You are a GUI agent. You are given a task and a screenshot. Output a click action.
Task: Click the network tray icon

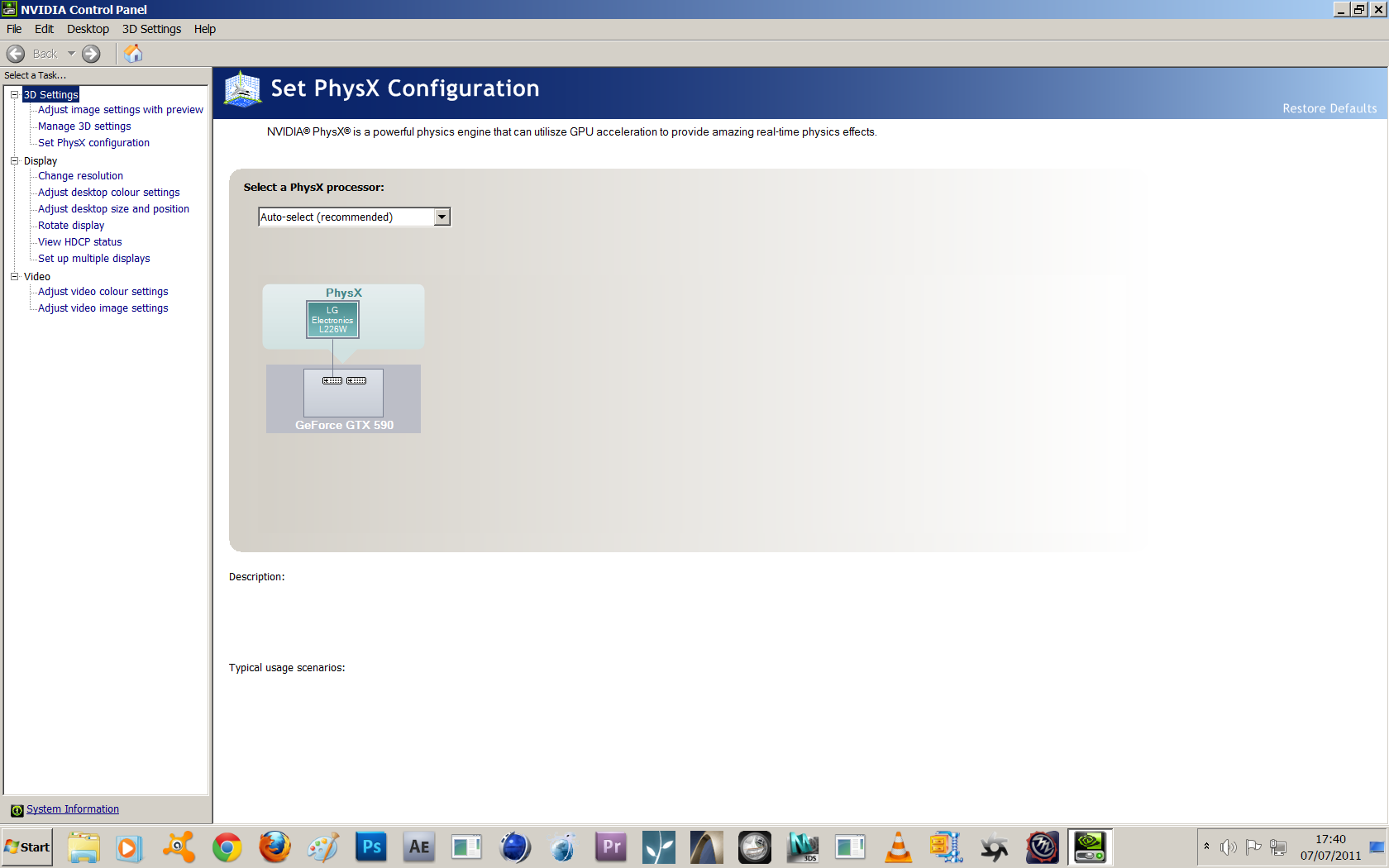tap(1278, 847)
